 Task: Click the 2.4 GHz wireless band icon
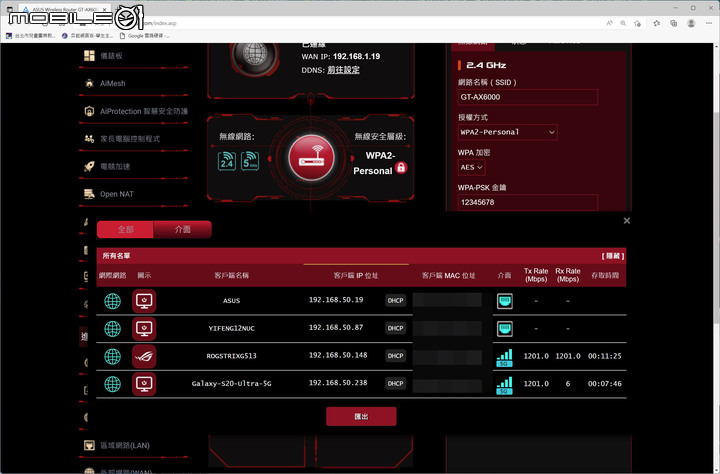227,161
